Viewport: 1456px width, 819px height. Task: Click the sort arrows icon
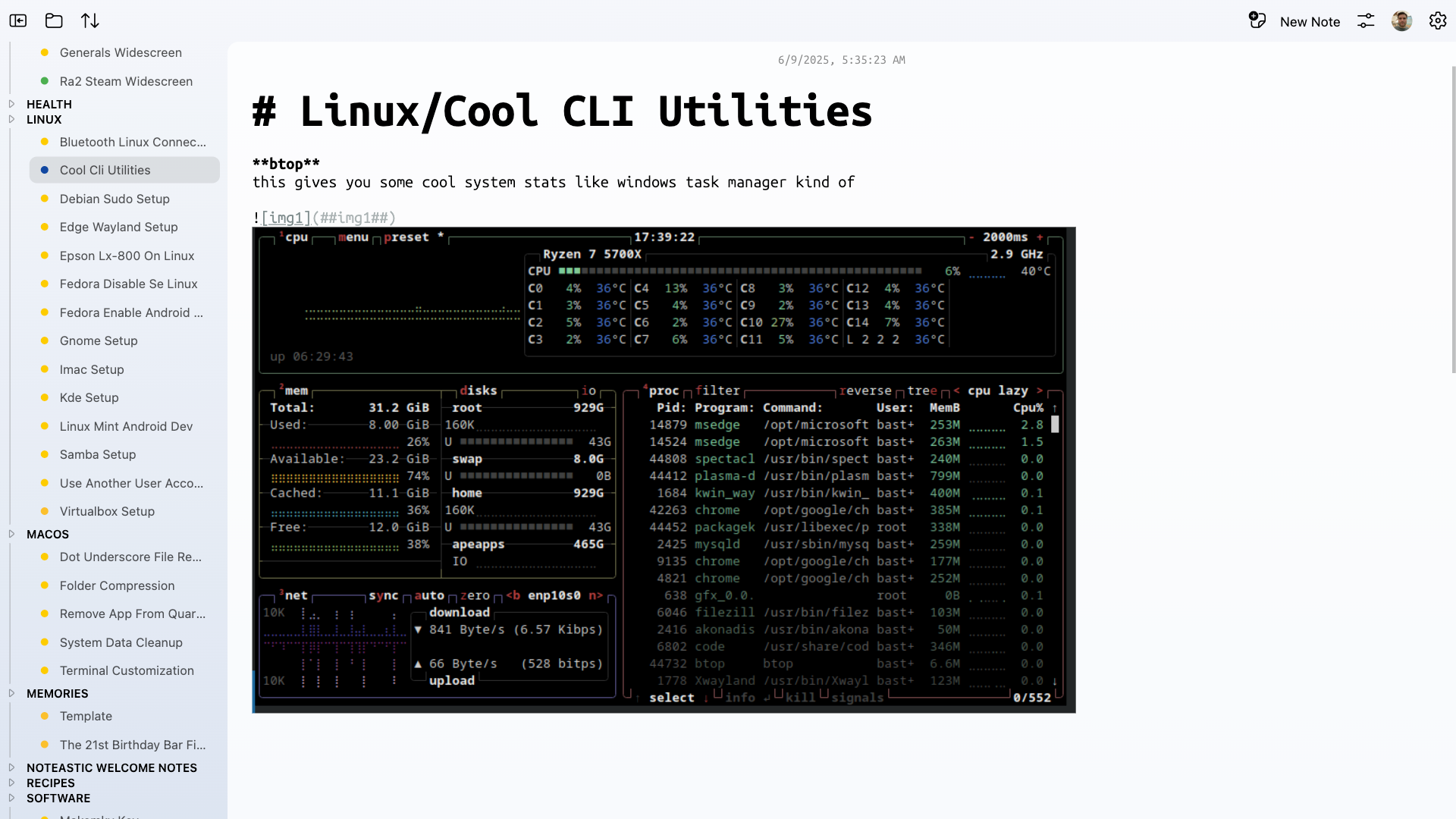tap(90, 21)
